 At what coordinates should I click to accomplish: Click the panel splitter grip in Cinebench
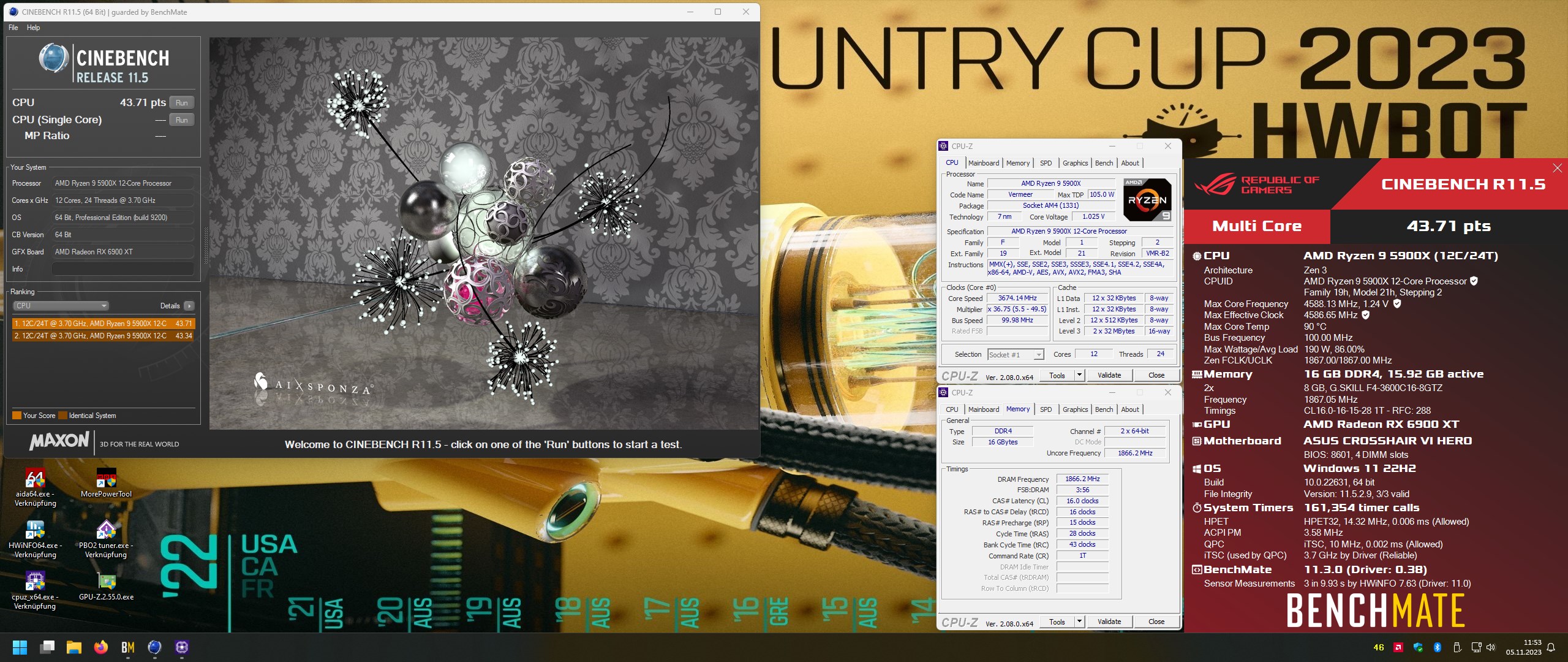(206, 245)
